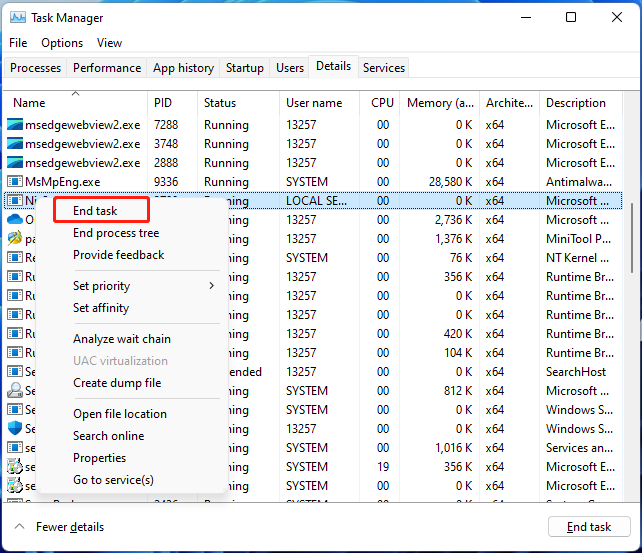
Task: Choose Create dump file
Action: coord(117,382)
